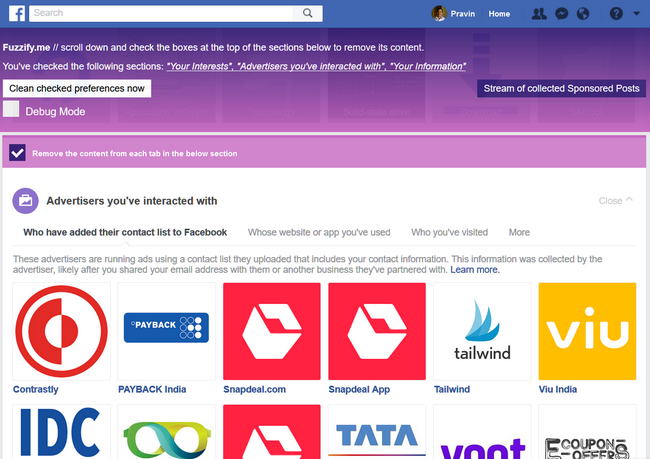Click the Snapdeal logo in second row

[272, 432]
